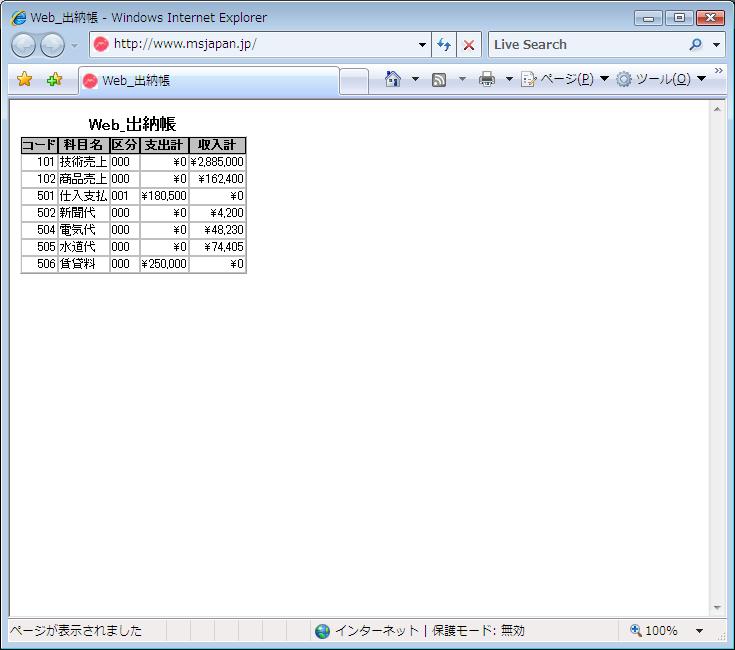
Task: Click the ¥180,500 amount cell
Action: pos(164,196)
